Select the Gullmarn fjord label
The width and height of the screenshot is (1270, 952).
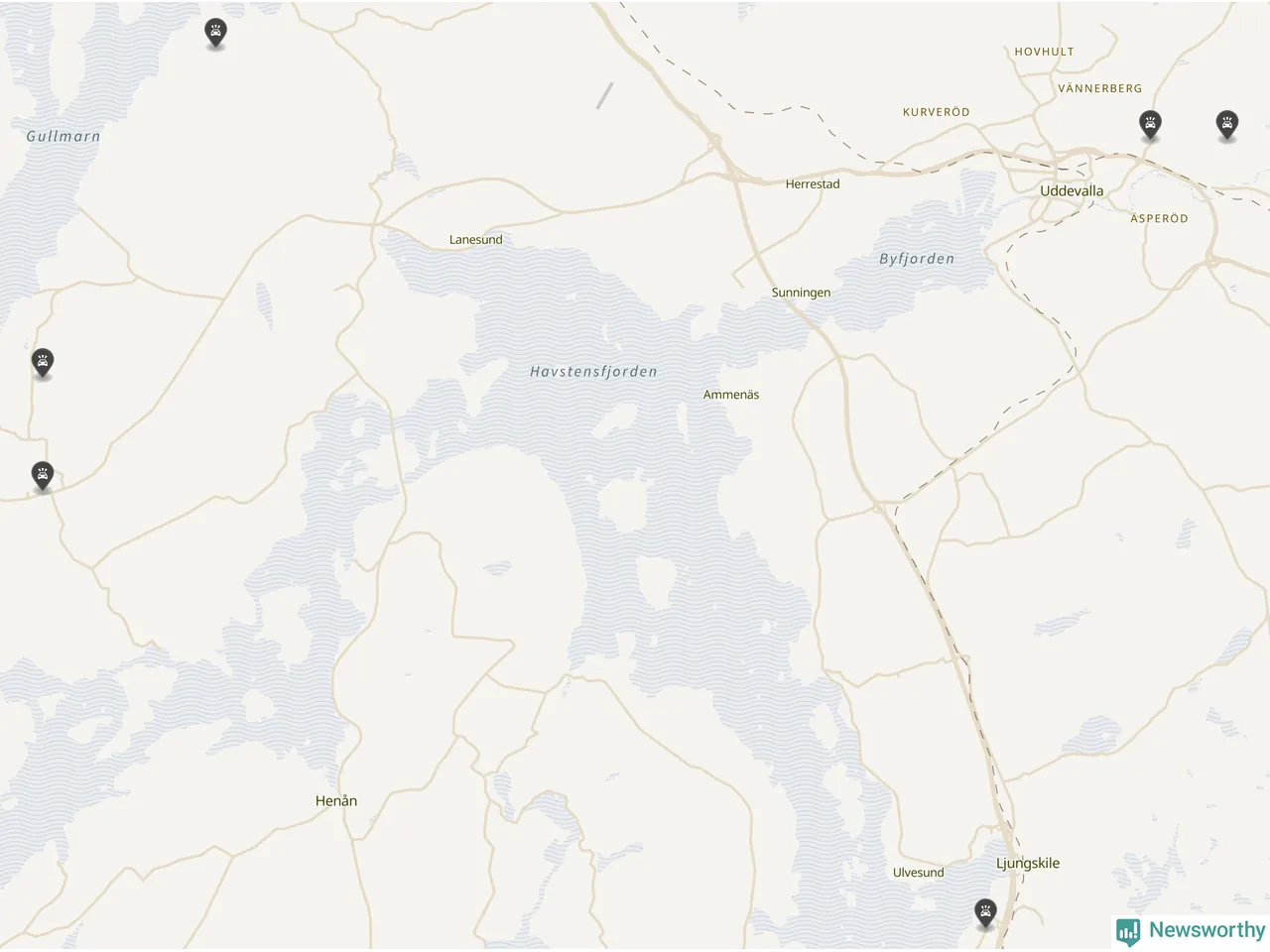(x=63, y=137)
